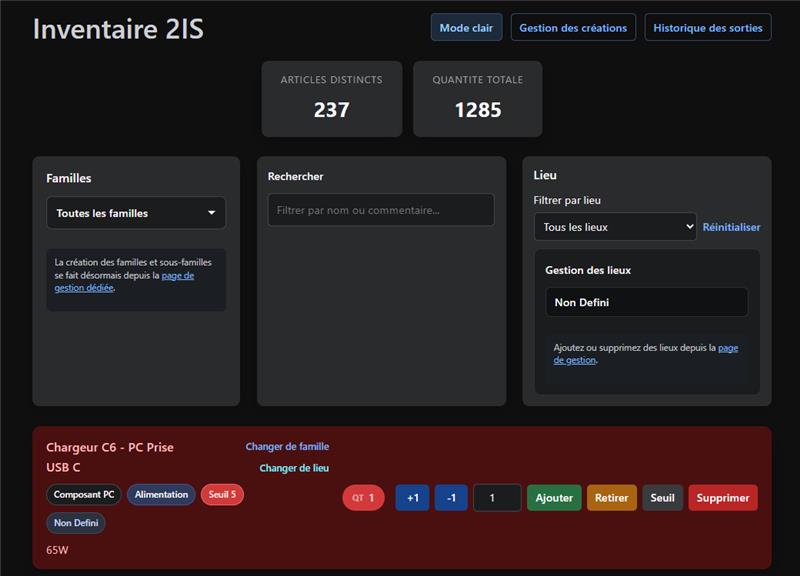Click Changer de famille link

287,447
